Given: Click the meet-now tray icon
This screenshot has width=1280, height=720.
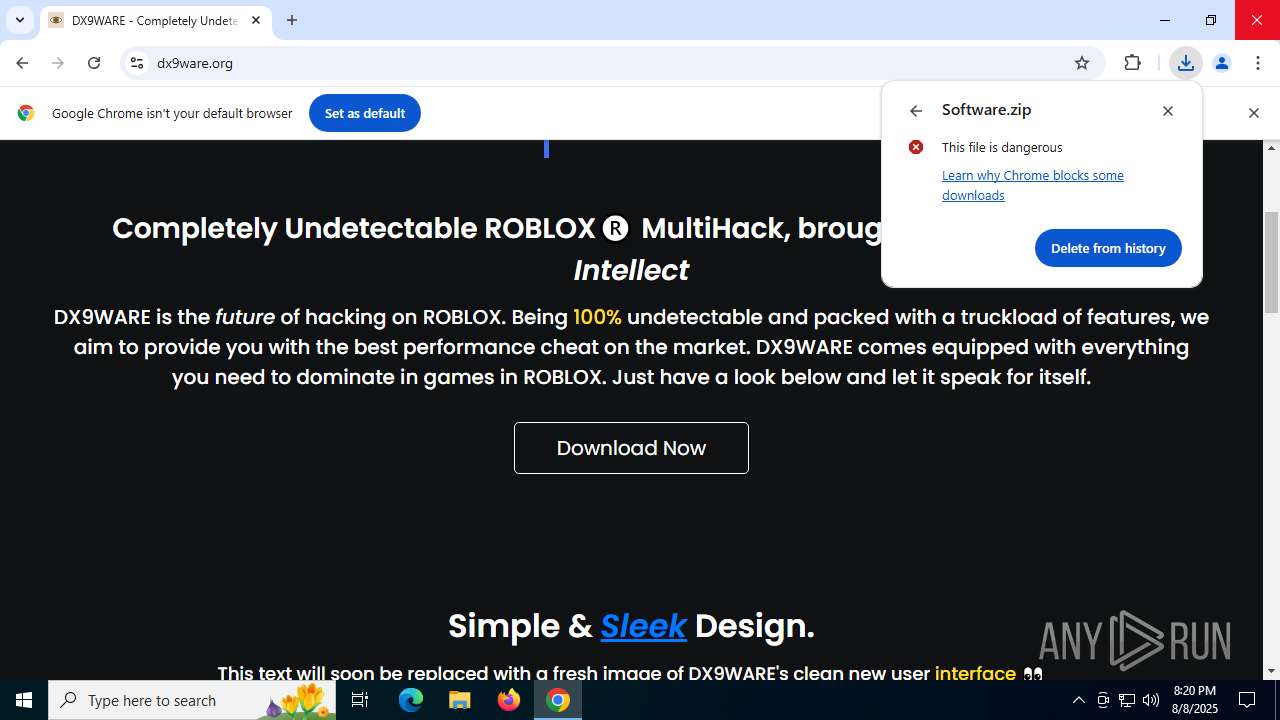Looking at the screenshot, I should (x=1103, y=700).
